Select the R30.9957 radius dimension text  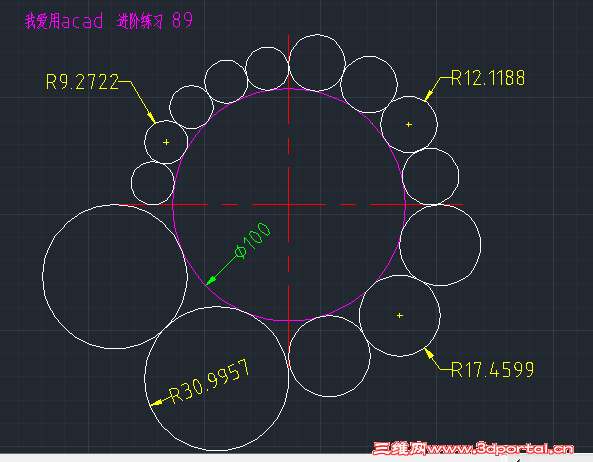[x=209, y=382]
